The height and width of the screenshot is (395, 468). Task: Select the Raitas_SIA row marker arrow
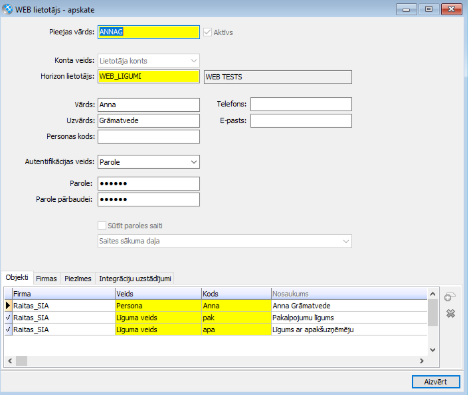coord(8,305)
